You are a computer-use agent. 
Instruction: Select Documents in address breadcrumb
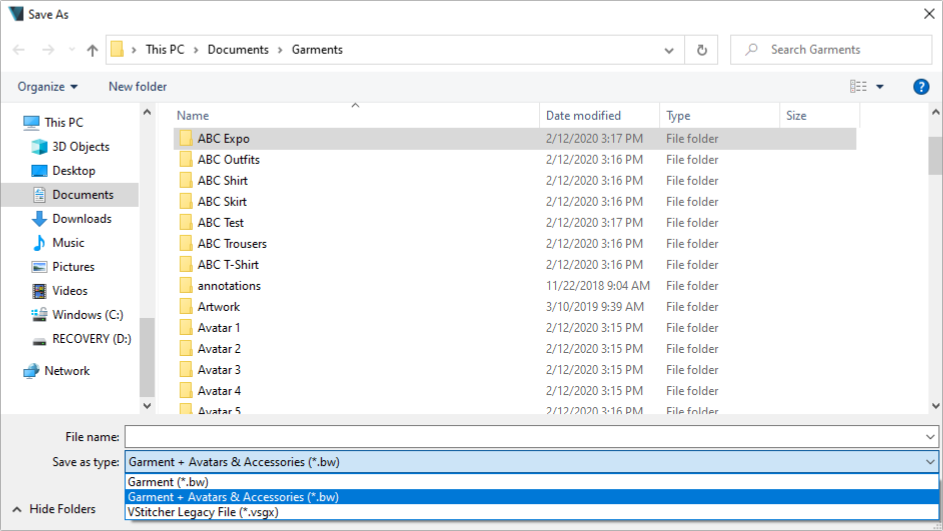tap(238, 50)
